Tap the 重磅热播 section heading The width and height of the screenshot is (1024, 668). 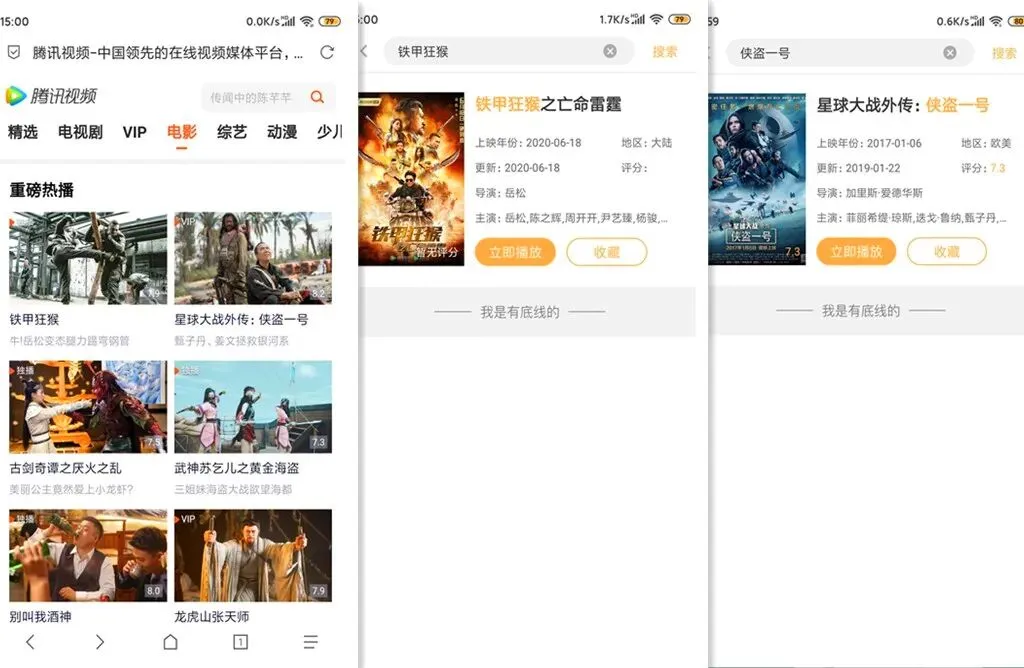coord(42,190)
